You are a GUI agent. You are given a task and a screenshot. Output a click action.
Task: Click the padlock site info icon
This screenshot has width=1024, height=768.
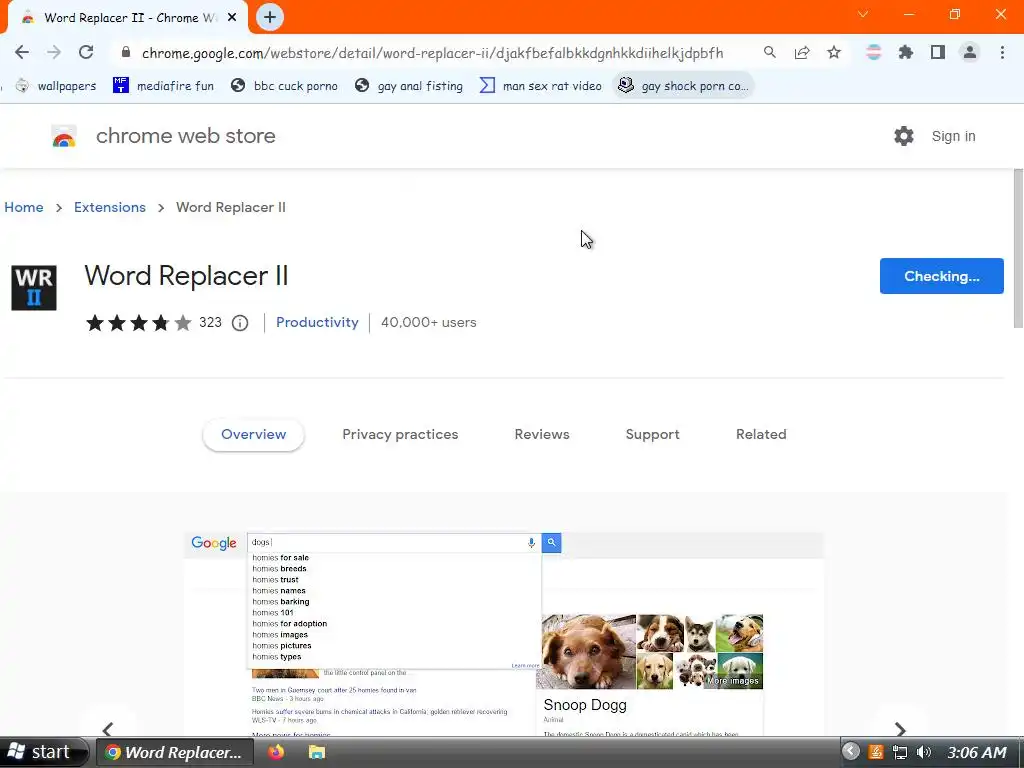pyautogui.click(x=126, y=52)
